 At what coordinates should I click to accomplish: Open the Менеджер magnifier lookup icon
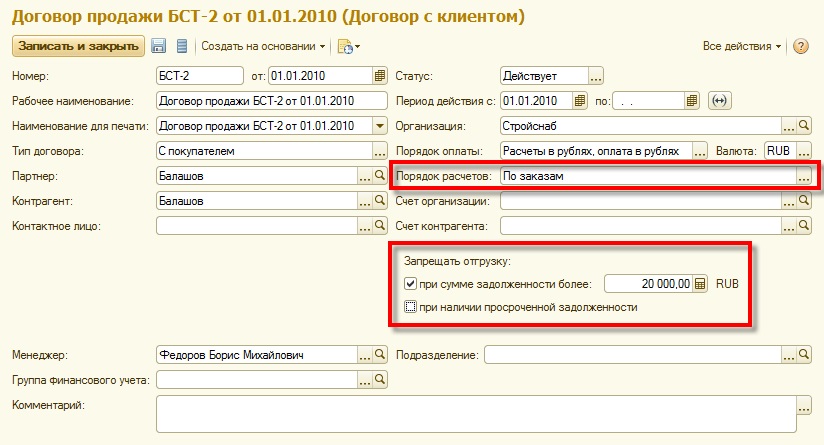(380, 355)
